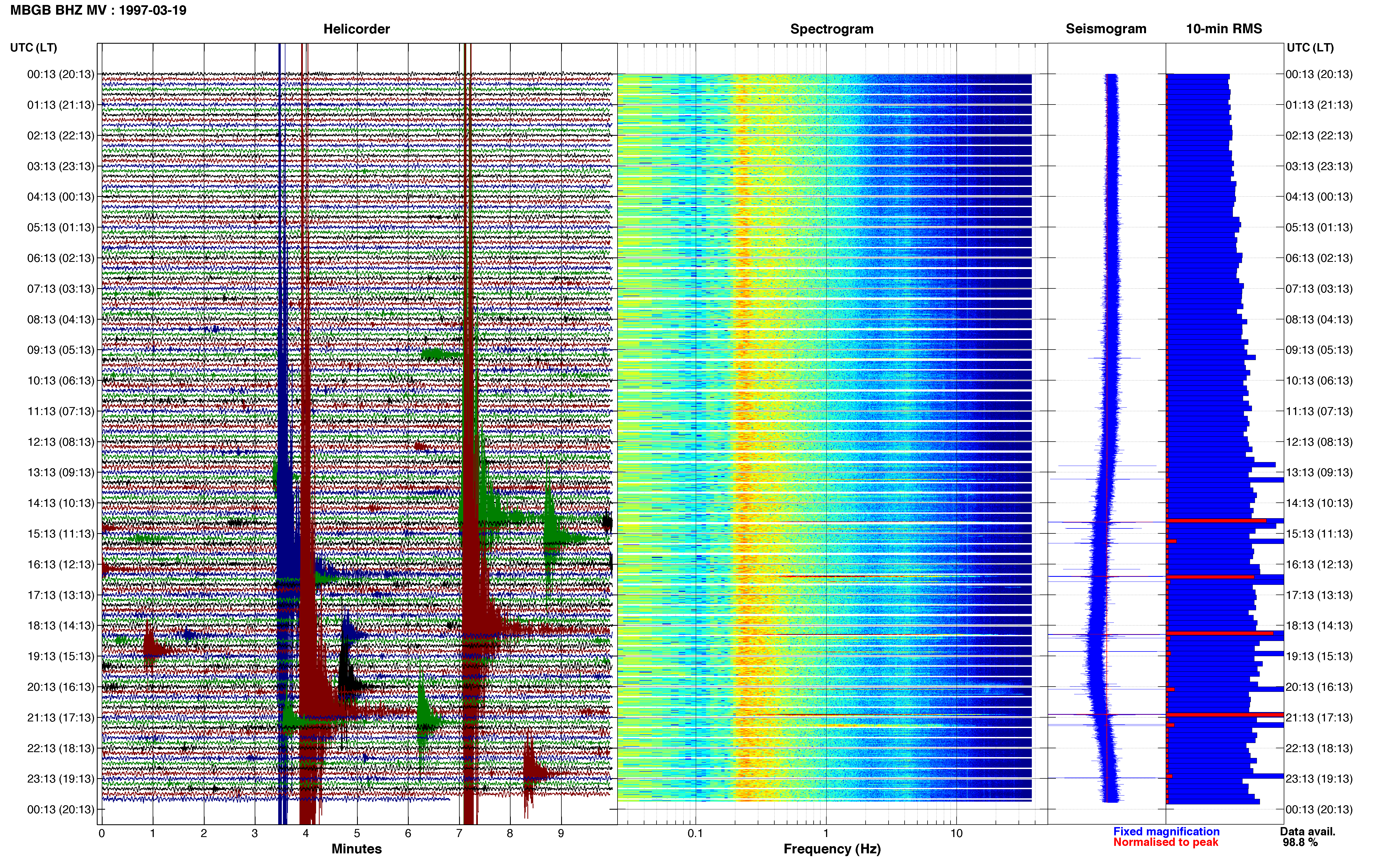Click the left '21:13 (17:13)' time label
Viewport: 1388px width, 868px height.
(x=61, y=718)
